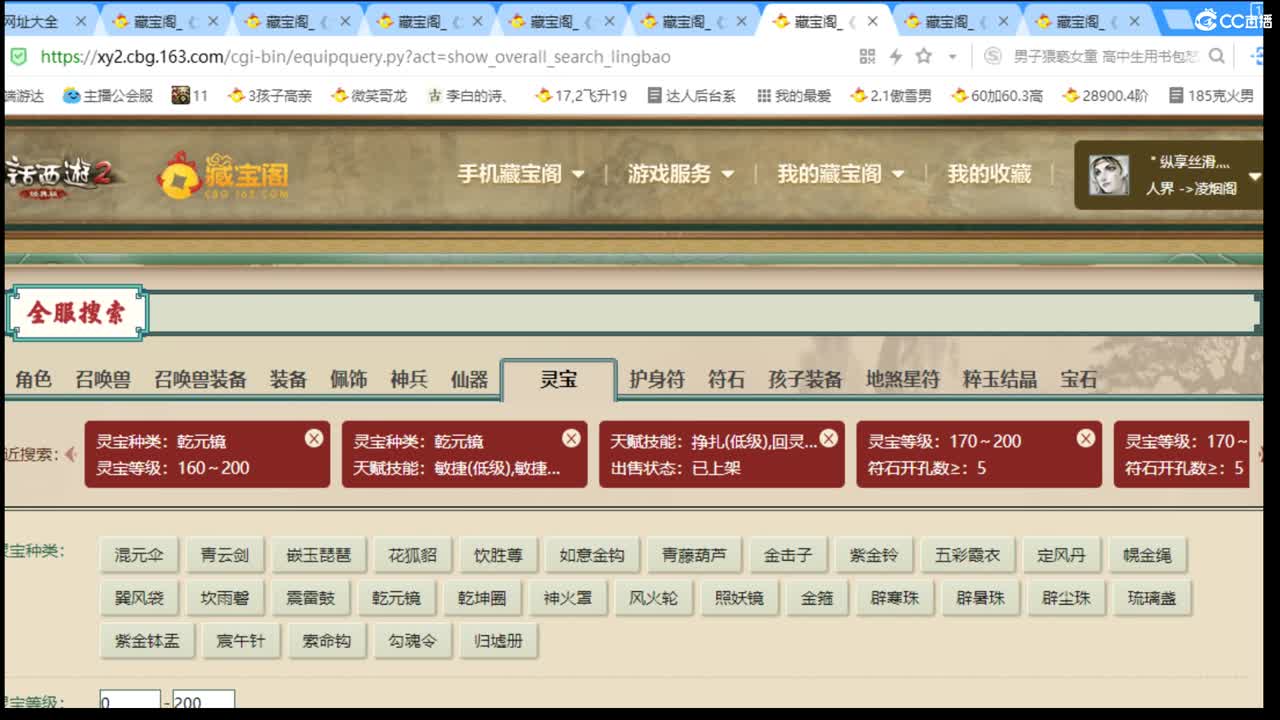The image size is (1280, 720).
Task: Toggle the 风火轮 type filter
Action: point(653,598)
